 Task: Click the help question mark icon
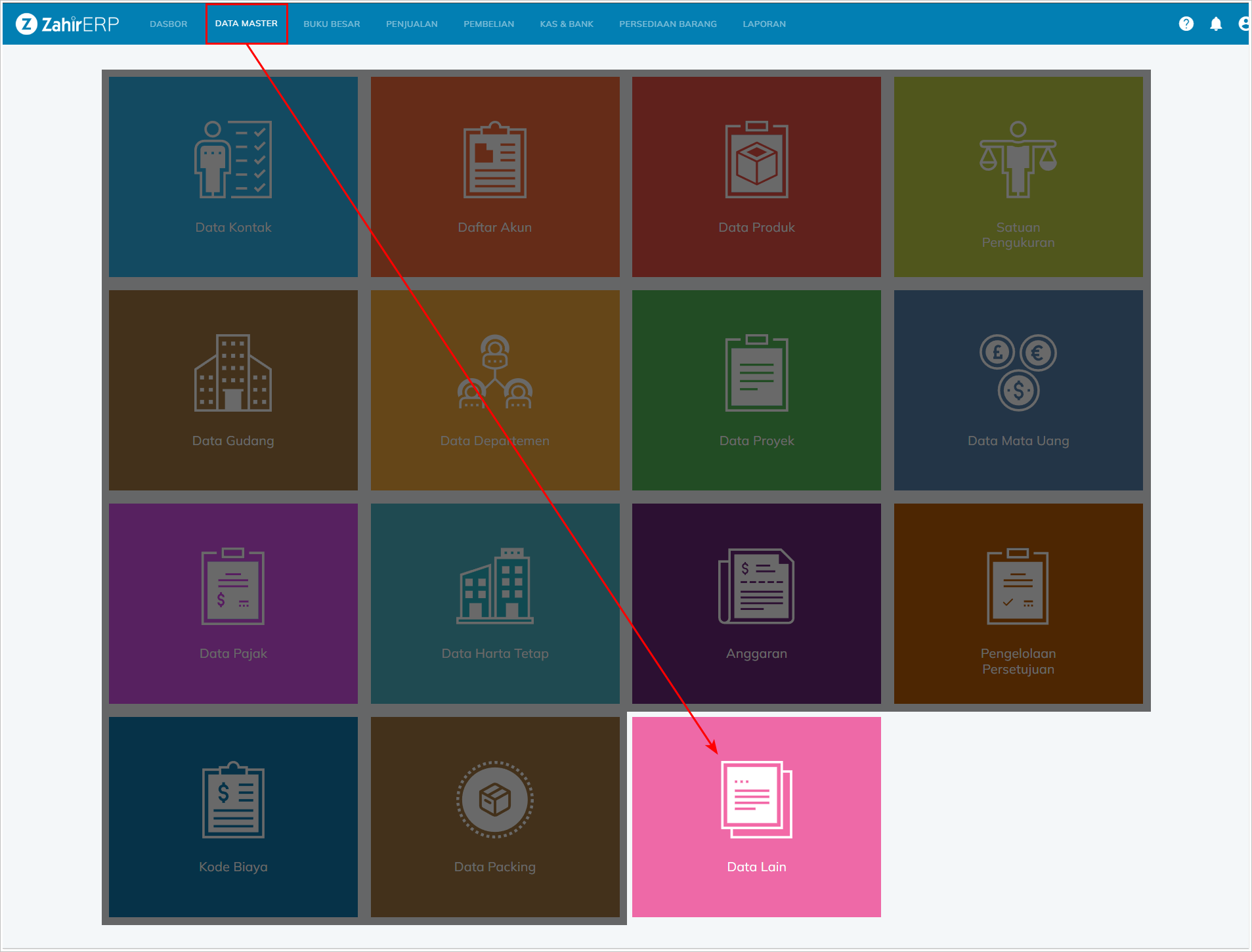pyautogui.click(x=1186, y=24)
